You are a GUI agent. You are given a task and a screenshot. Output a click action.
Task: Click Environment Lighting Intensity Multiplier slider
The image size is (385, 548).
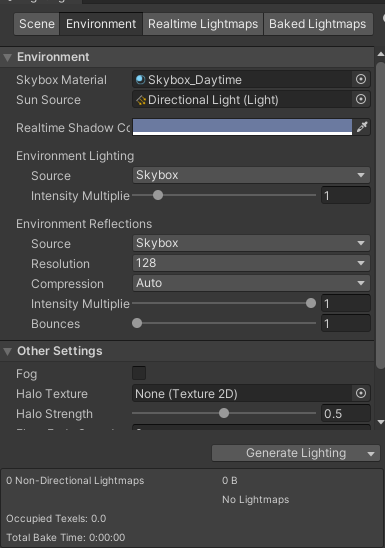(224, 195)
